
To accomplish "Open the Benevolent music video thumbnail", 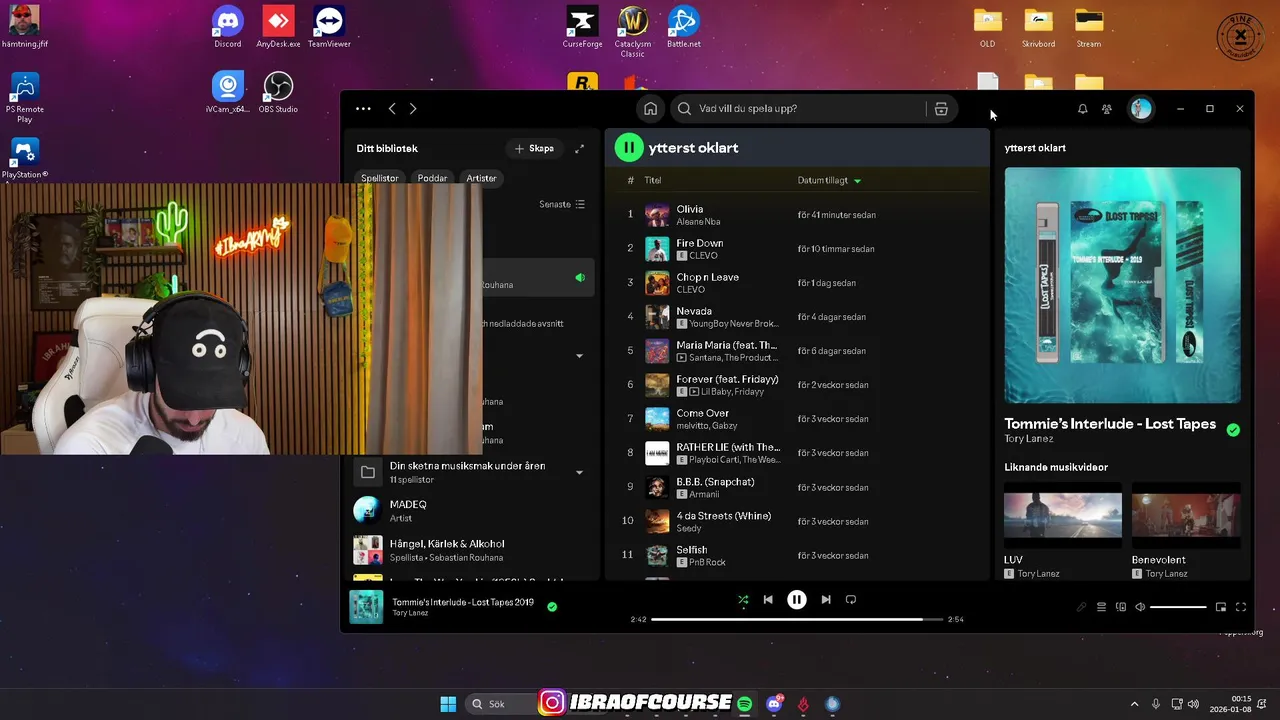I will point(1186,515).
